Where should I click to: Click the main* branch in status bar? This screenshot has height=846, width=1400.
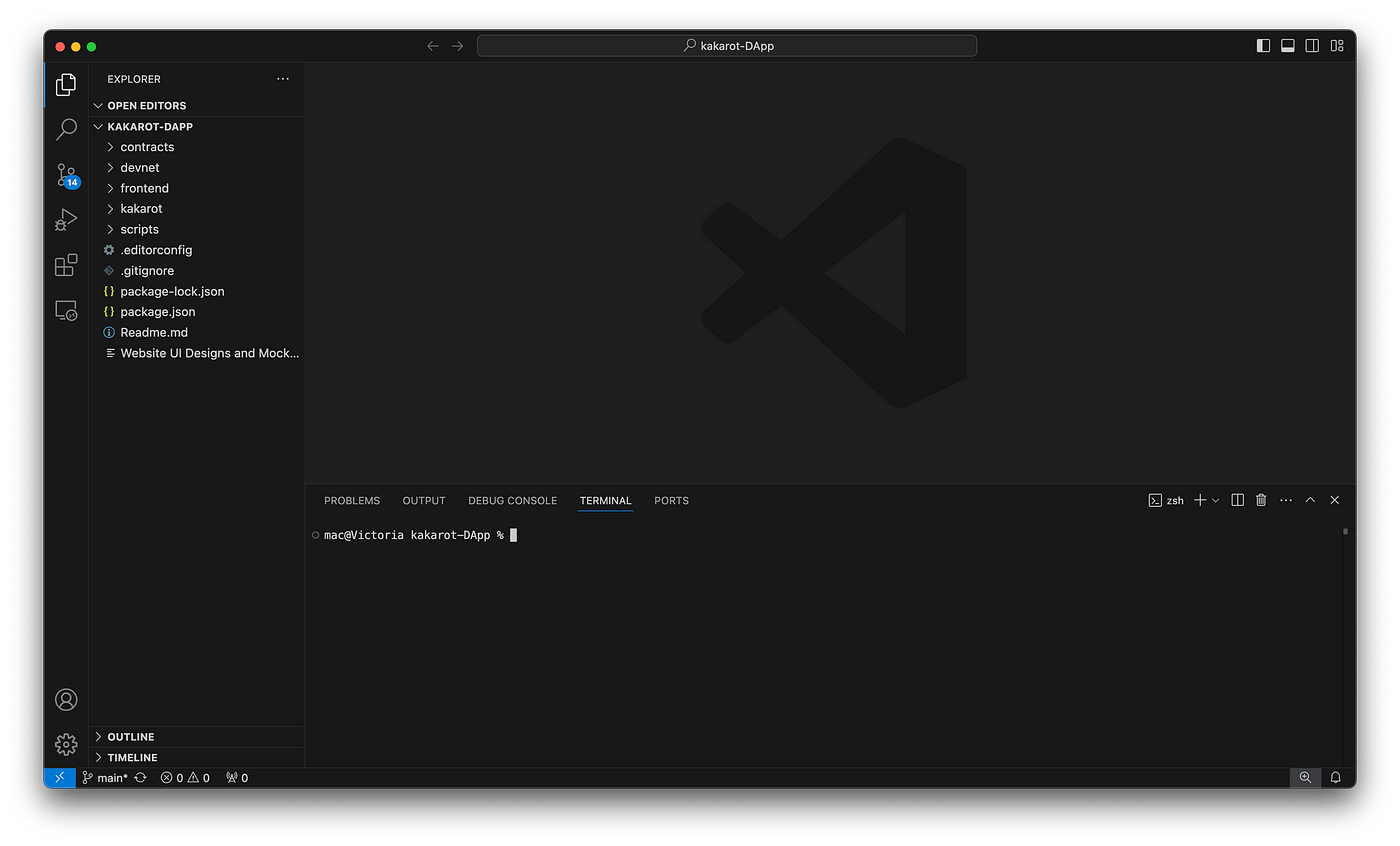[105, 777]
